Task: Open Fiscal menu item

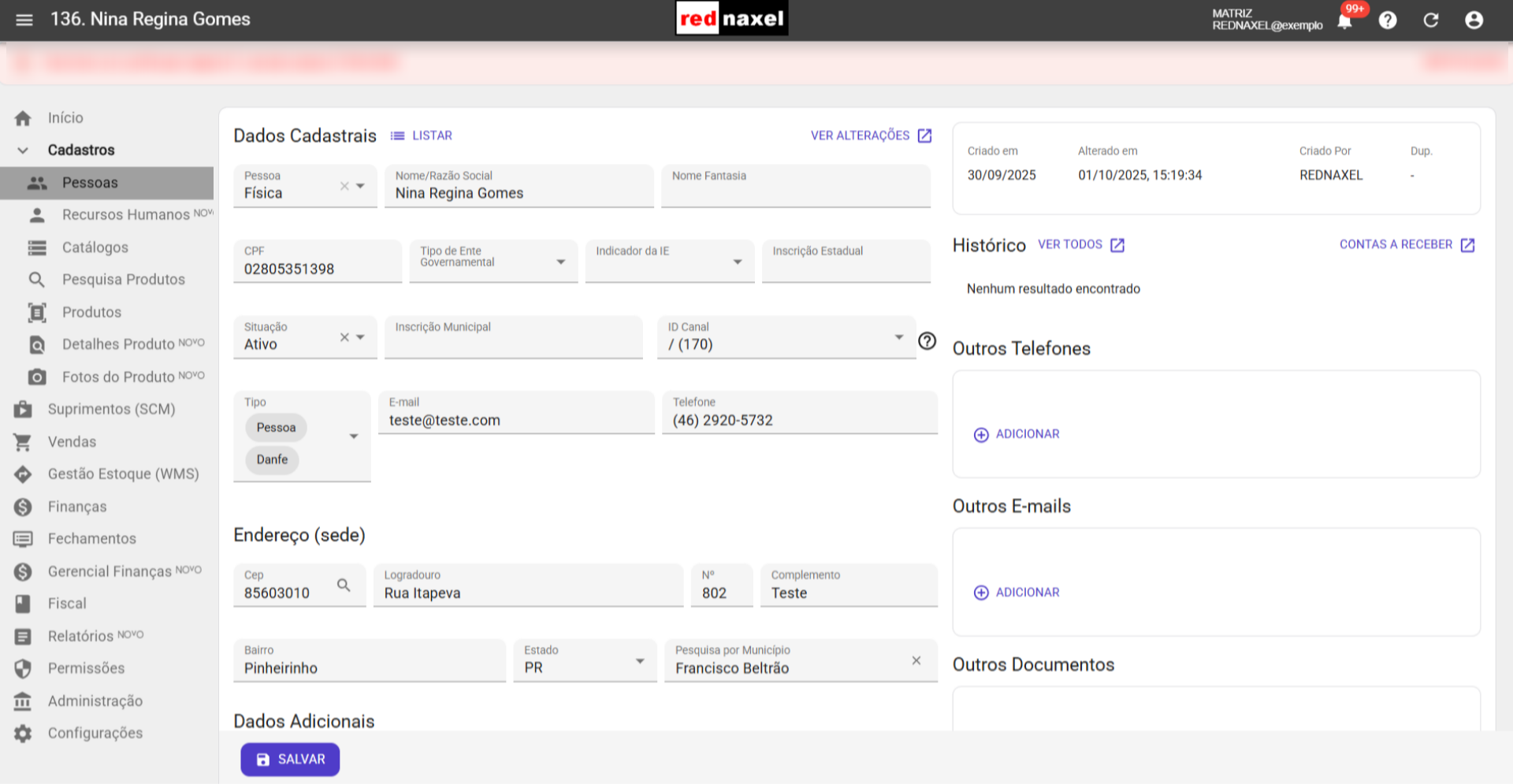Action: click(67, 604)
